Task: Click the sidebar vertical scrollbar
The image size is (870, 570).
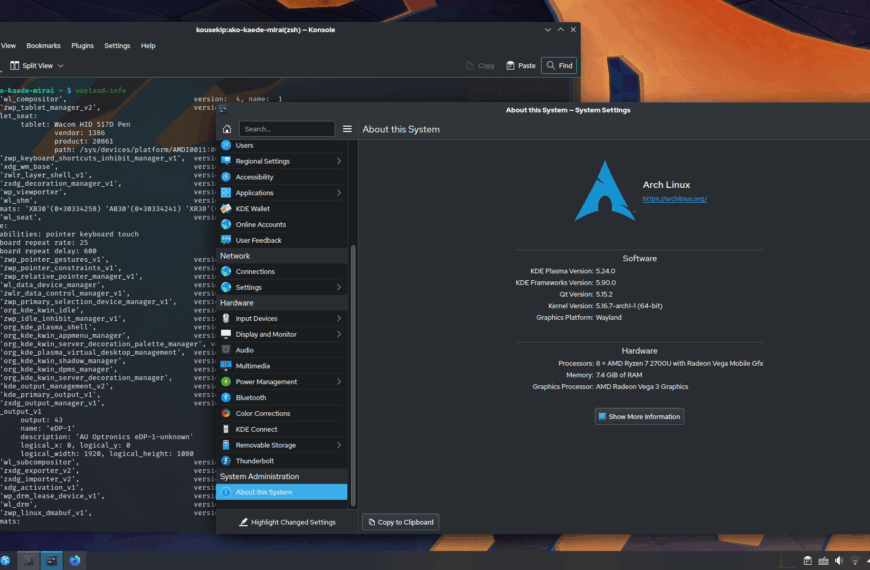Action: 353,376
